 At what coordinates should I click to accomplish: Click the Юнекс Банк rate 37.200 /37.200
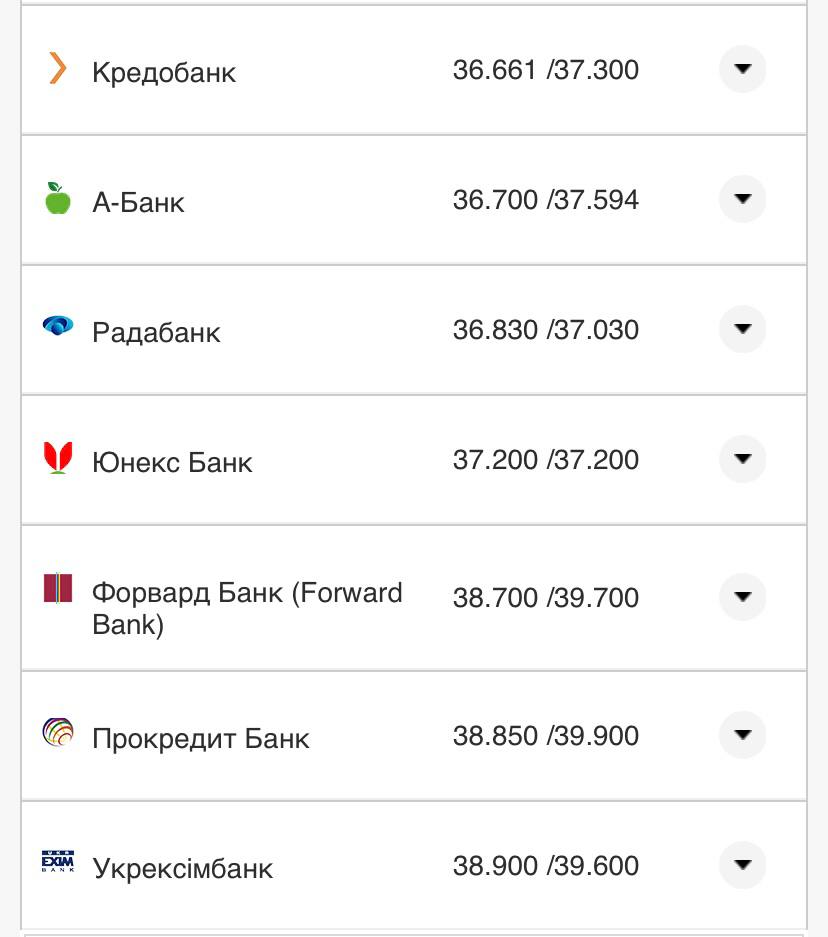(x=545, y=460)
